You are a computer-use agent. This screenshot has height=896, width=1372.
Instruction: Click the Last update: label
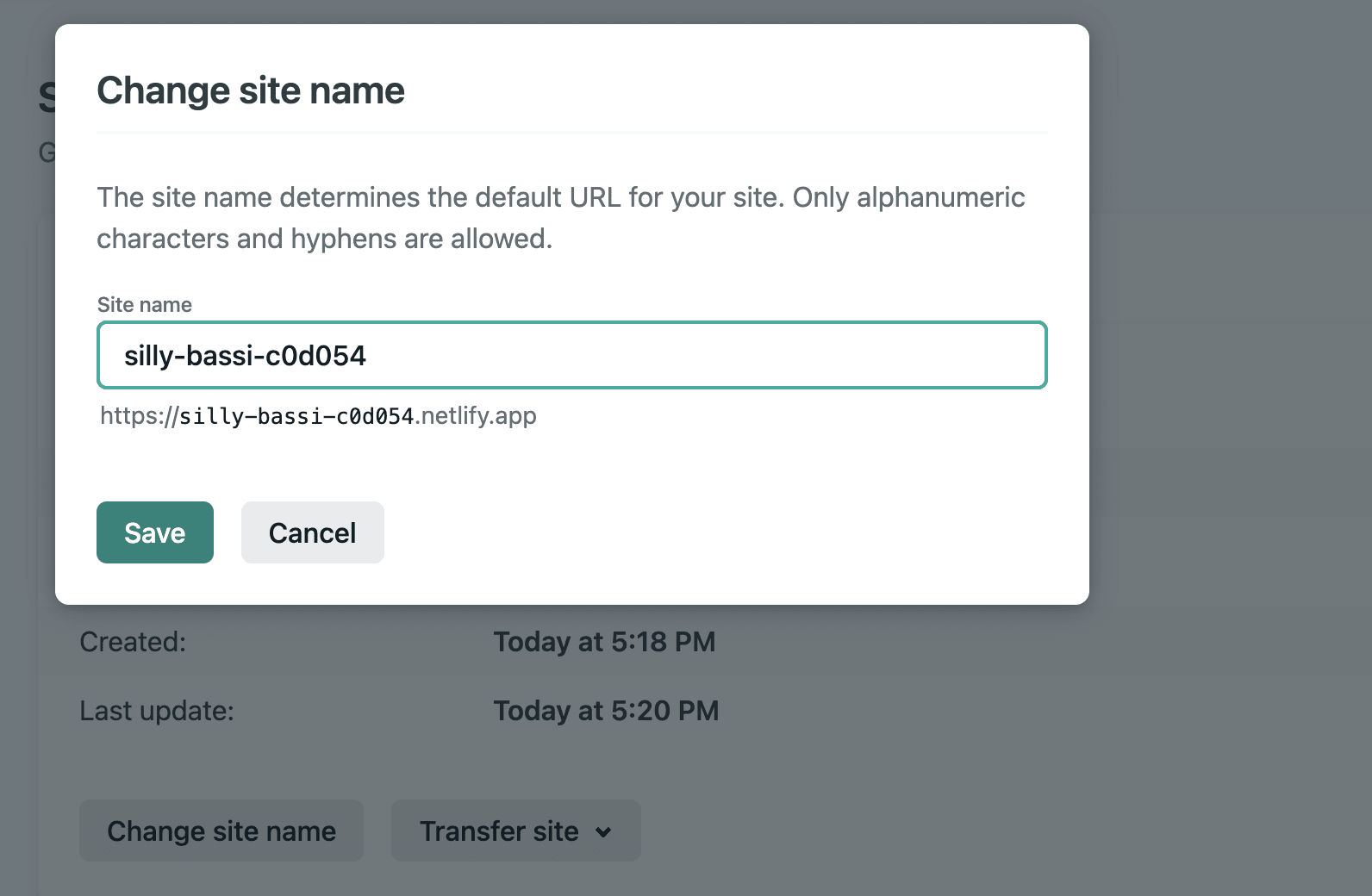pyautogui.click(x=157, y=711)
